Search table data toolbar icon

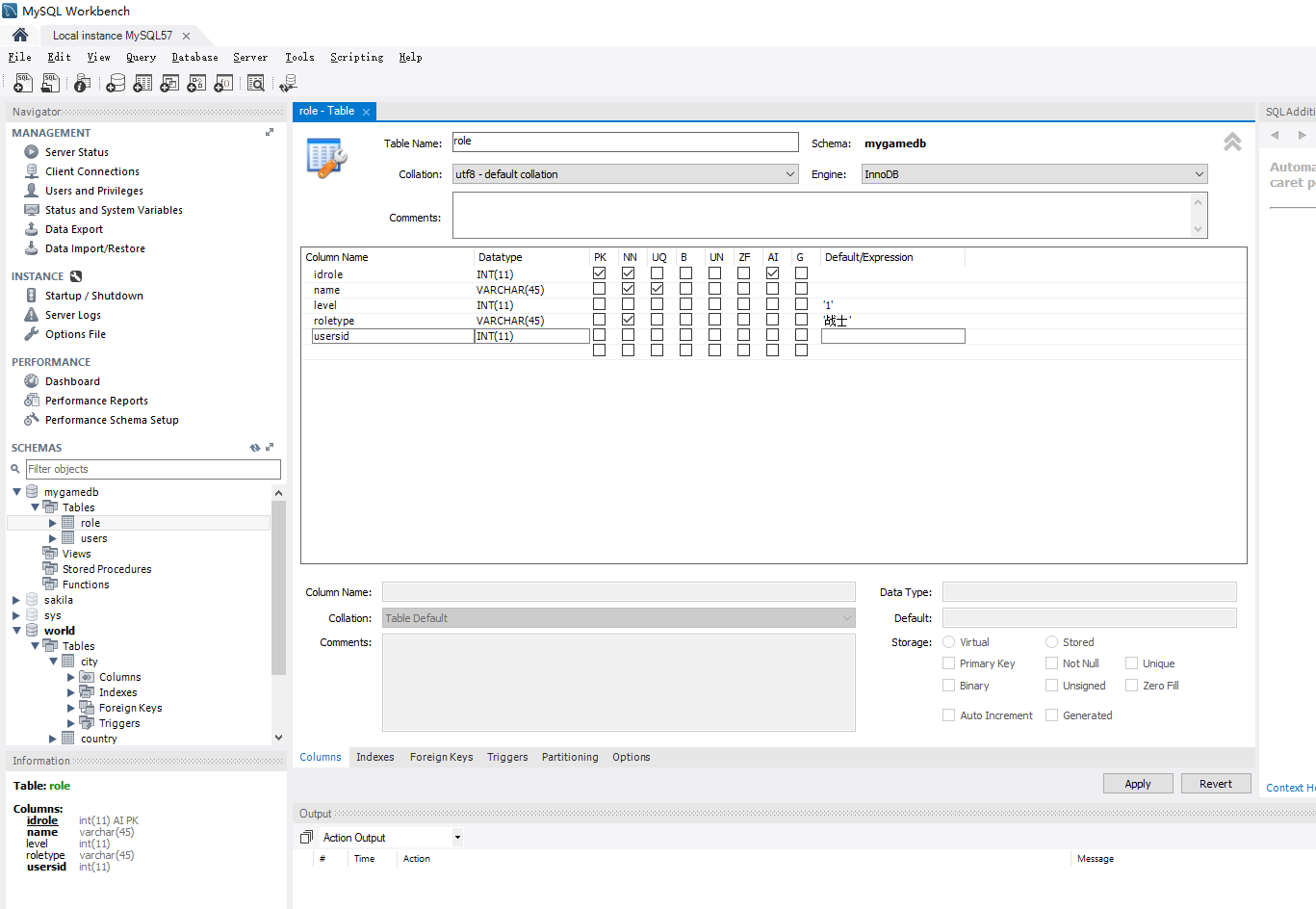pos(256,84)
